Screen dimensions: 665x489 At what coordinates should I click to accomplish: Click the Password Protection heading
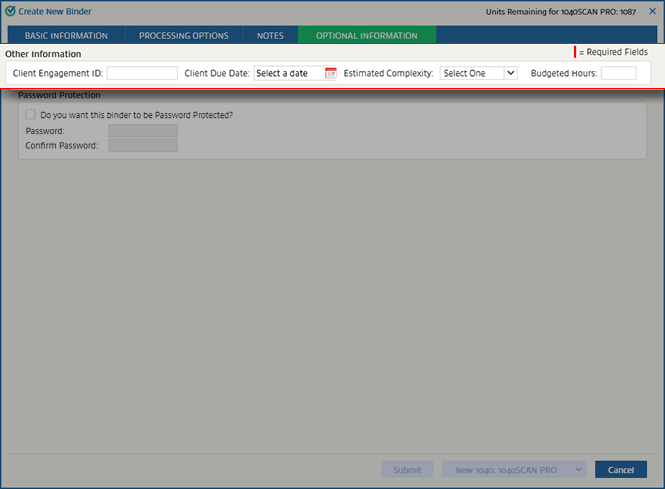[59, 95]
